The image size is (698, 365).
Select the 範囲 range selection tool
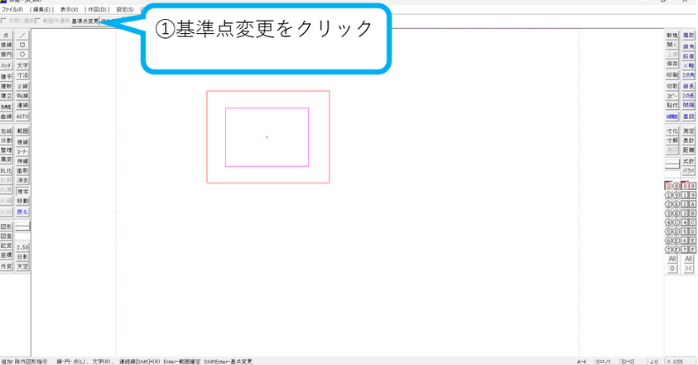22,131
